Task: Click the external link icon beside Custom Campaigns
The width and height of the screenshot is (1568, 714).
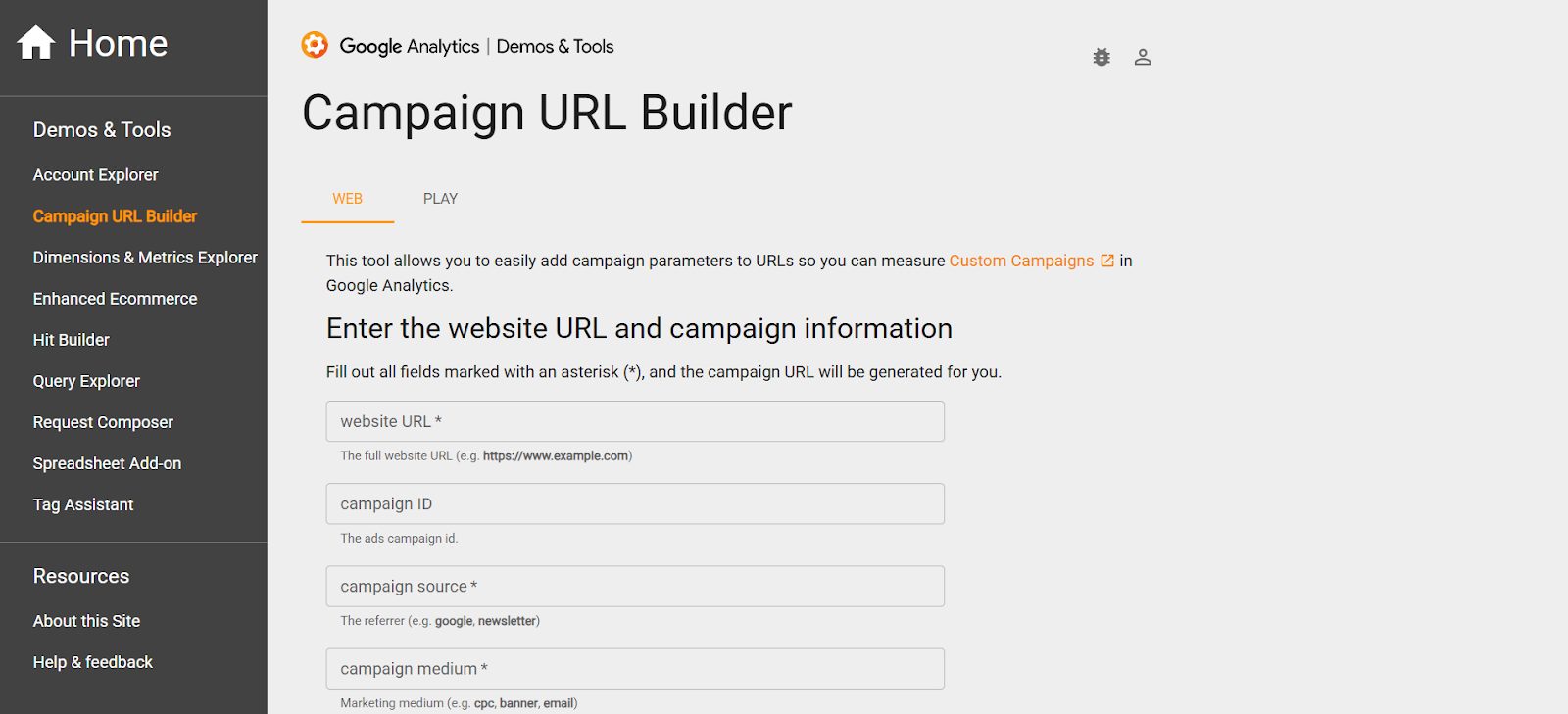Action: click(1107, 261)
